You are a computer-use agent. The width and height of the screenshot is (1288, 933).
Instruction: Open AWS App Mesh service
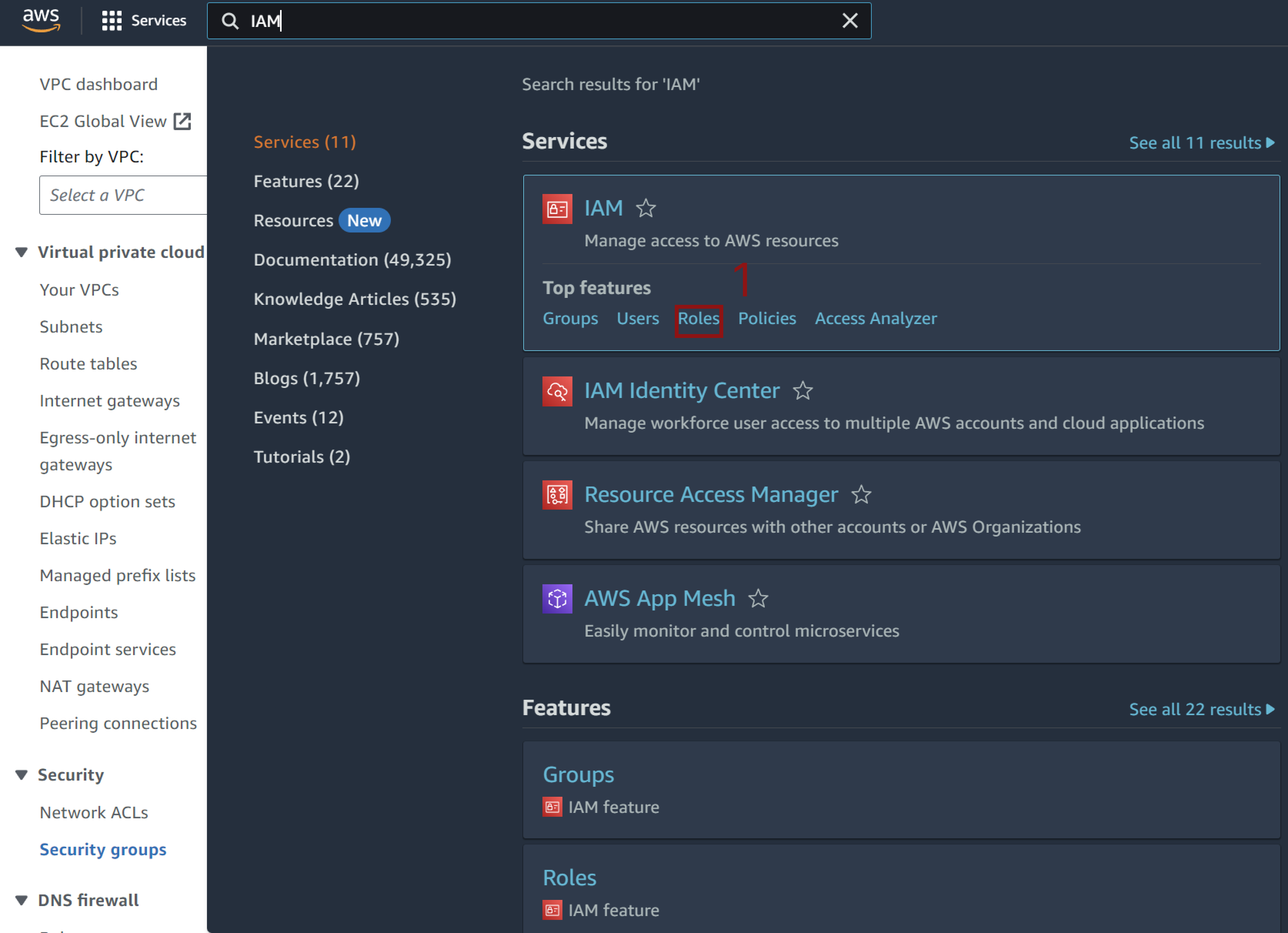659,598
